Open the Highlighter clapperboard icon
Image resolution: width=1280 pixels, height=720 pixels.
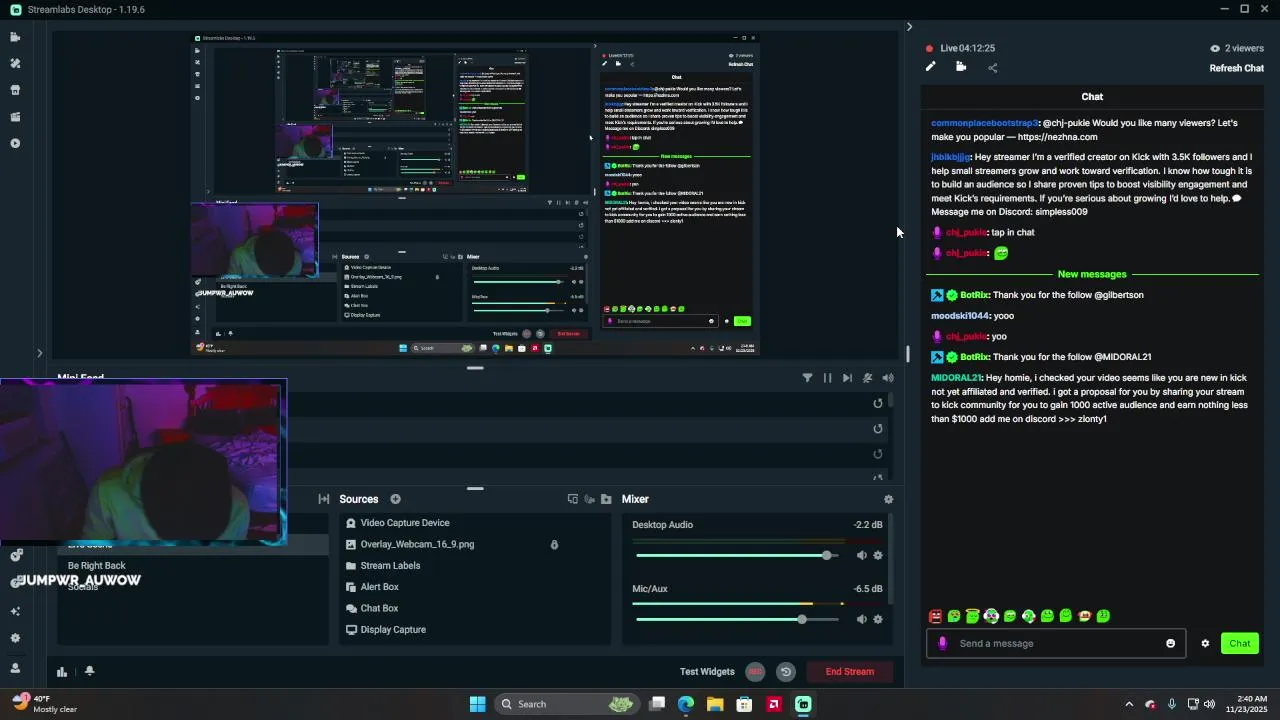[15, 117]
